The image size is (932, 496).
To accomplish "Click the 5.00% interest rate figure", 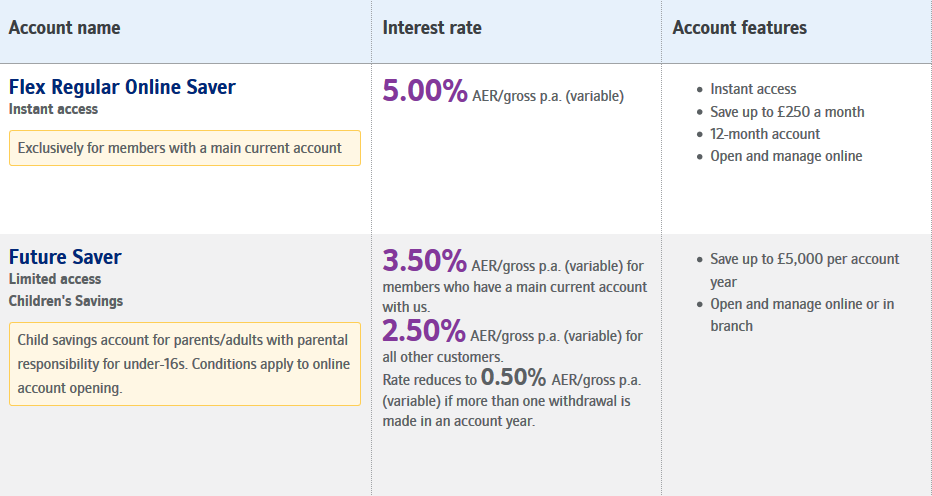I will click(425, 92).
